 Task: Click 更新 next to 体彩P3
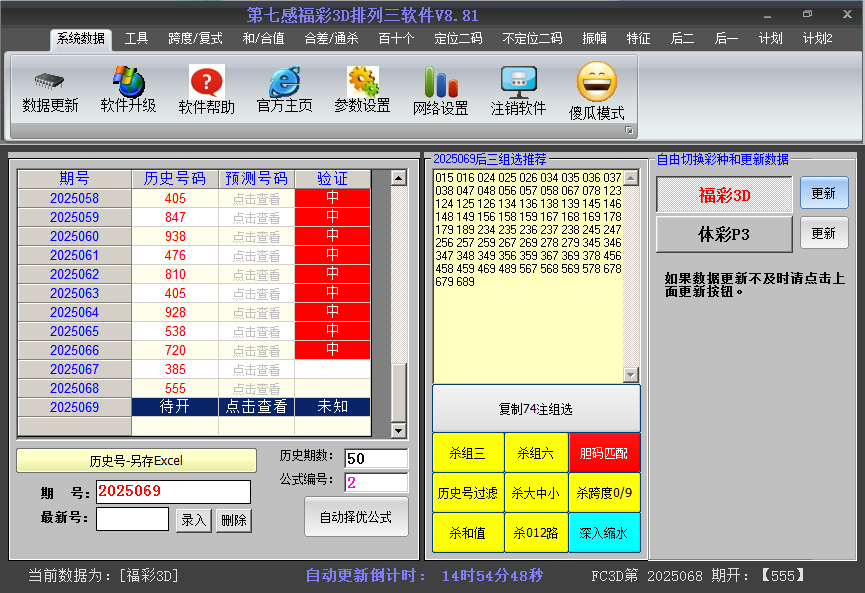[824, 233]
